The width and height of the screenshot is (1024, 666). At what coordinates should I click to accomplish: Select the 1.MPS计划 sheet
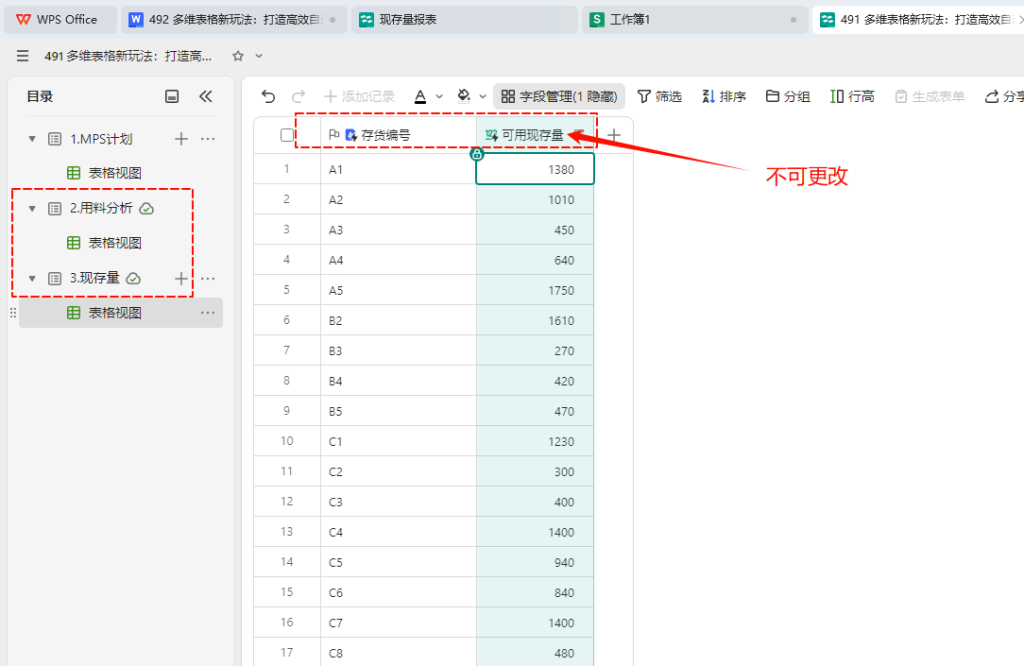coord(101,139)
